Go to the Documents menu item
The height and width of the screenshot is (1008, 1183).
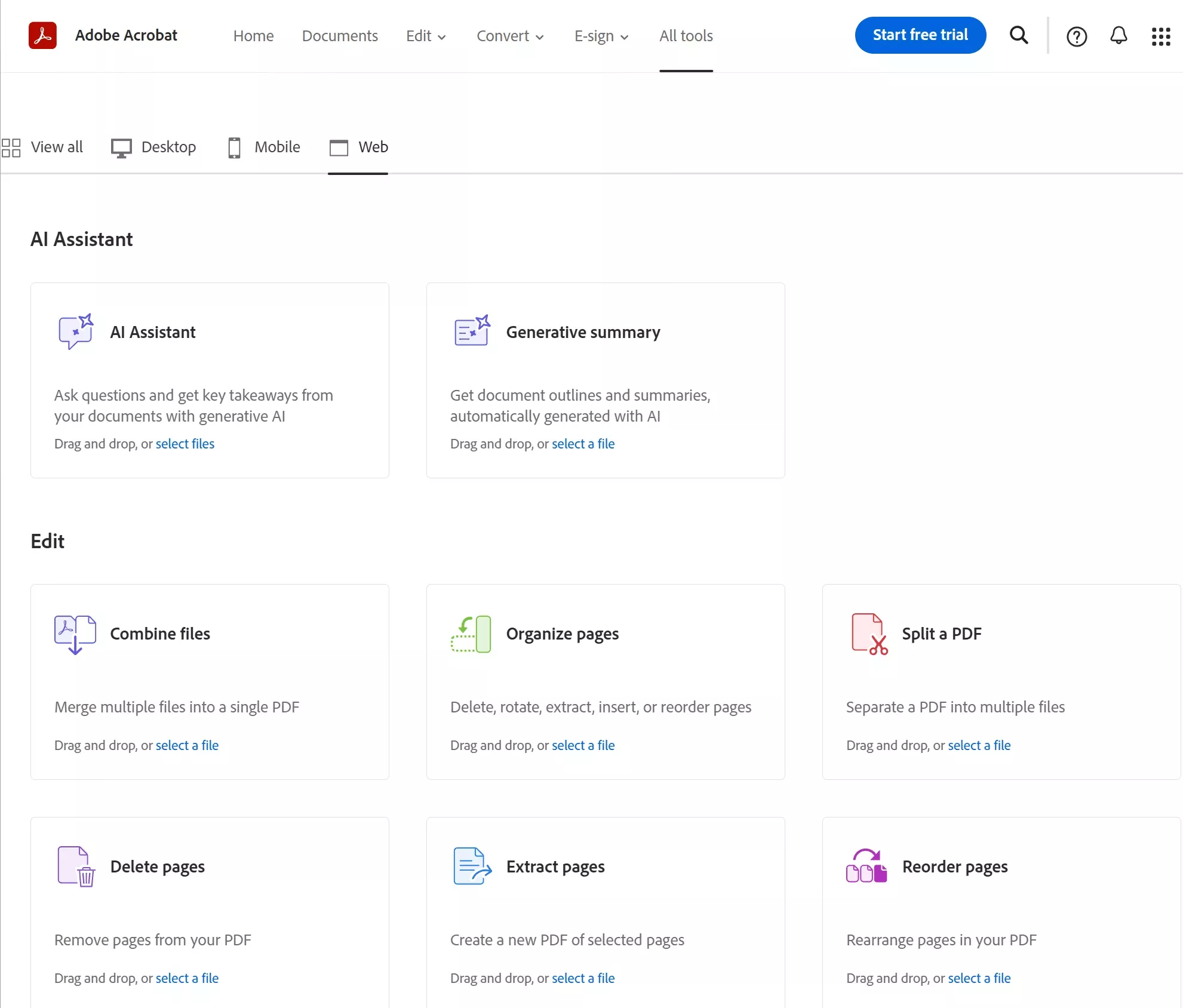[340, 36]
